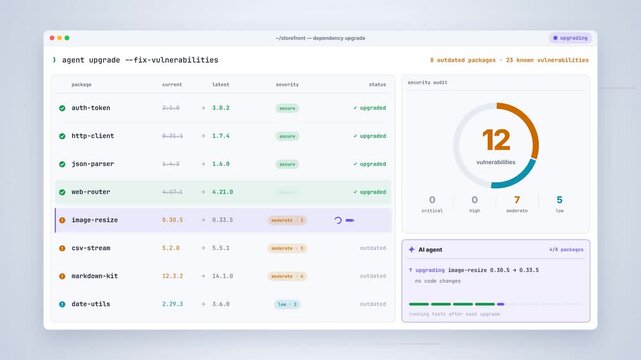Click the http-client package name
Image resolution: width=641 pixels, height=360 pixels.
93,136
